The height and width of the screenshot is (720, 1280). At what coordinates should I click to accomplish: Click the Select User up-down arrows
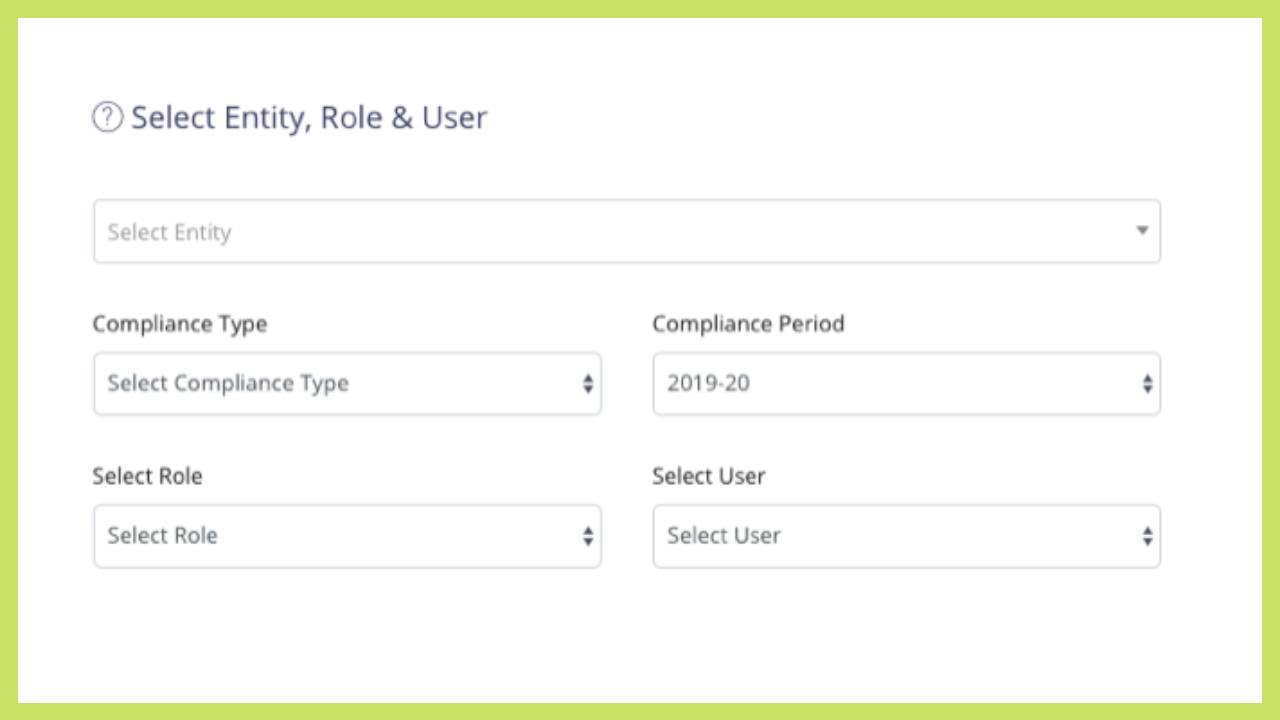1147,536
